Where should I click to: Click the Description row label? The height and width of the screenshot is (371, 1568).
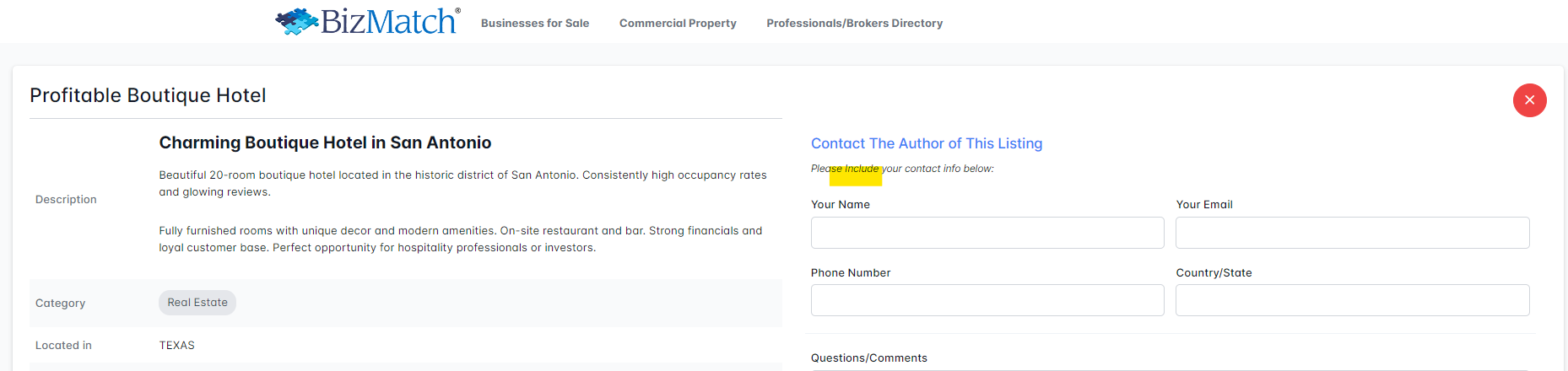click(x=66, y=200)
